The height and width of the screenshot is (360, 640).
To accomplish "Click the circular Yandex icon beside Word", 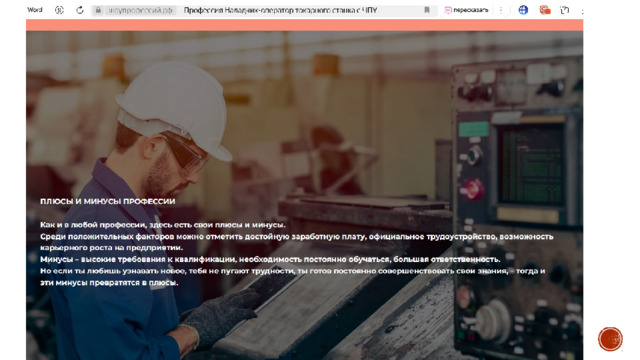I will tap(59, 10).
